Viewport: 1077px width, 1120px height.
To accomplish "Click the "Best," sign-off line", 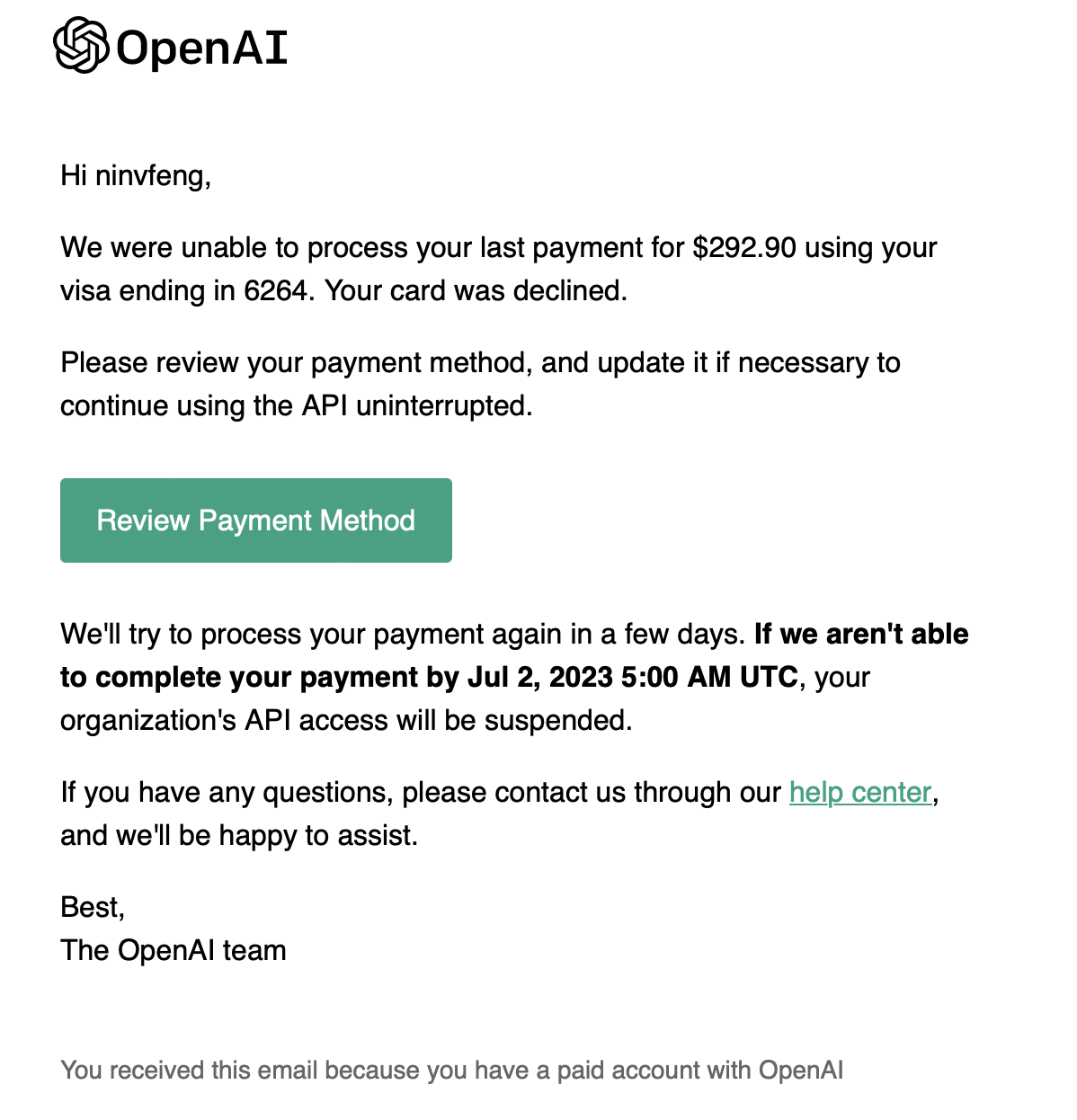I will click(x=93, y=908).
